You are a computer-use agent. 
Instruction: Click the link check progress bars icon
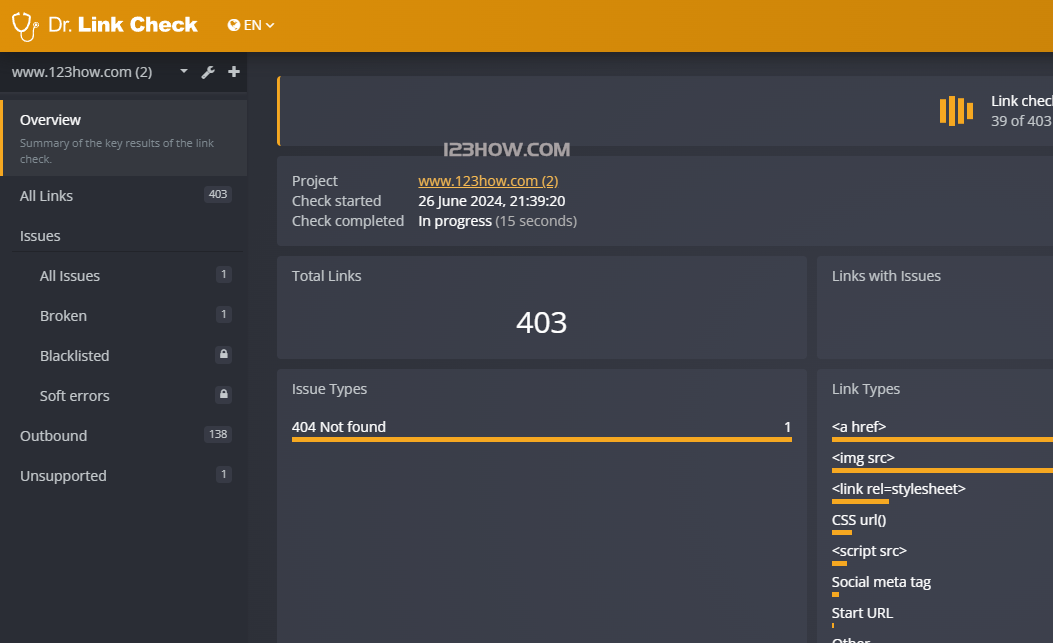click(956, 110)
